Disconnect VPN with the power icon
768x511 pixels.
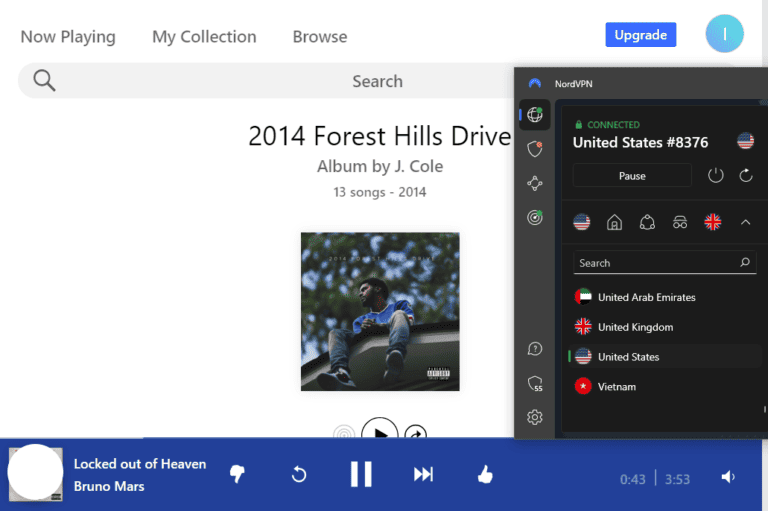(x=715, y=176)
